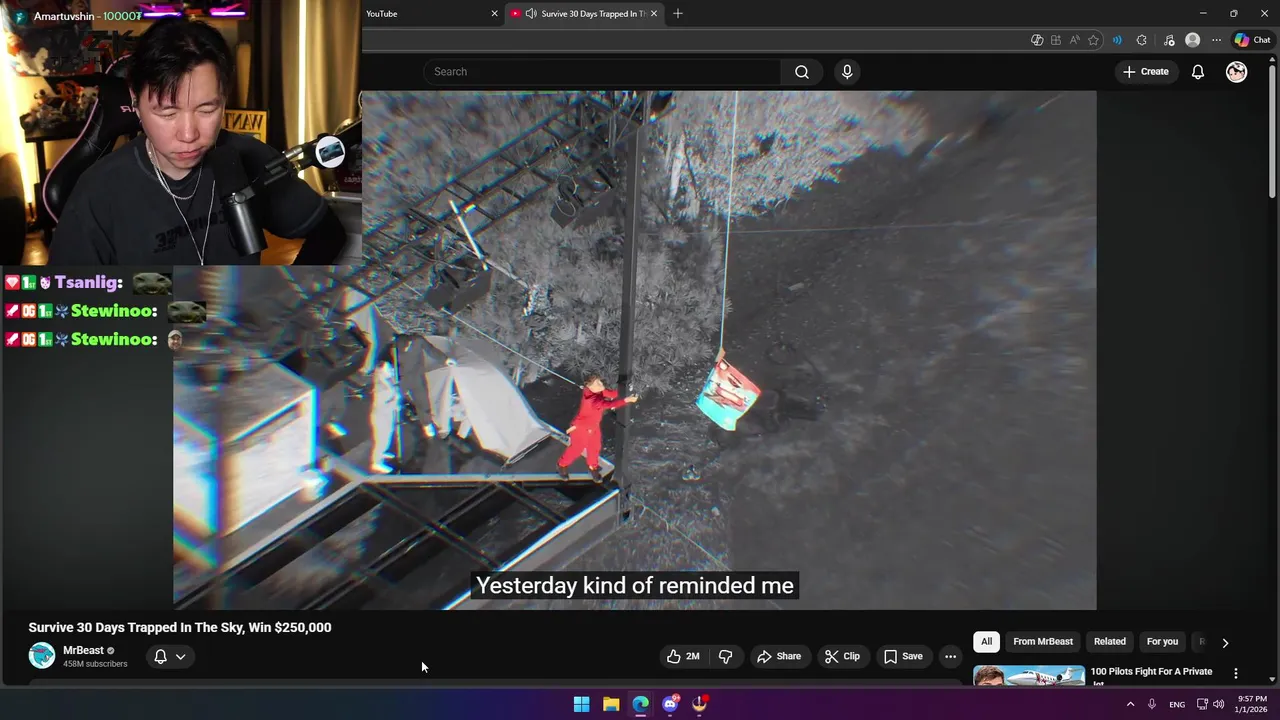Viewport: 1280px width, 720px height.
Task: Click the taskbar microphone tray icon
Action: coord(1152,704)
